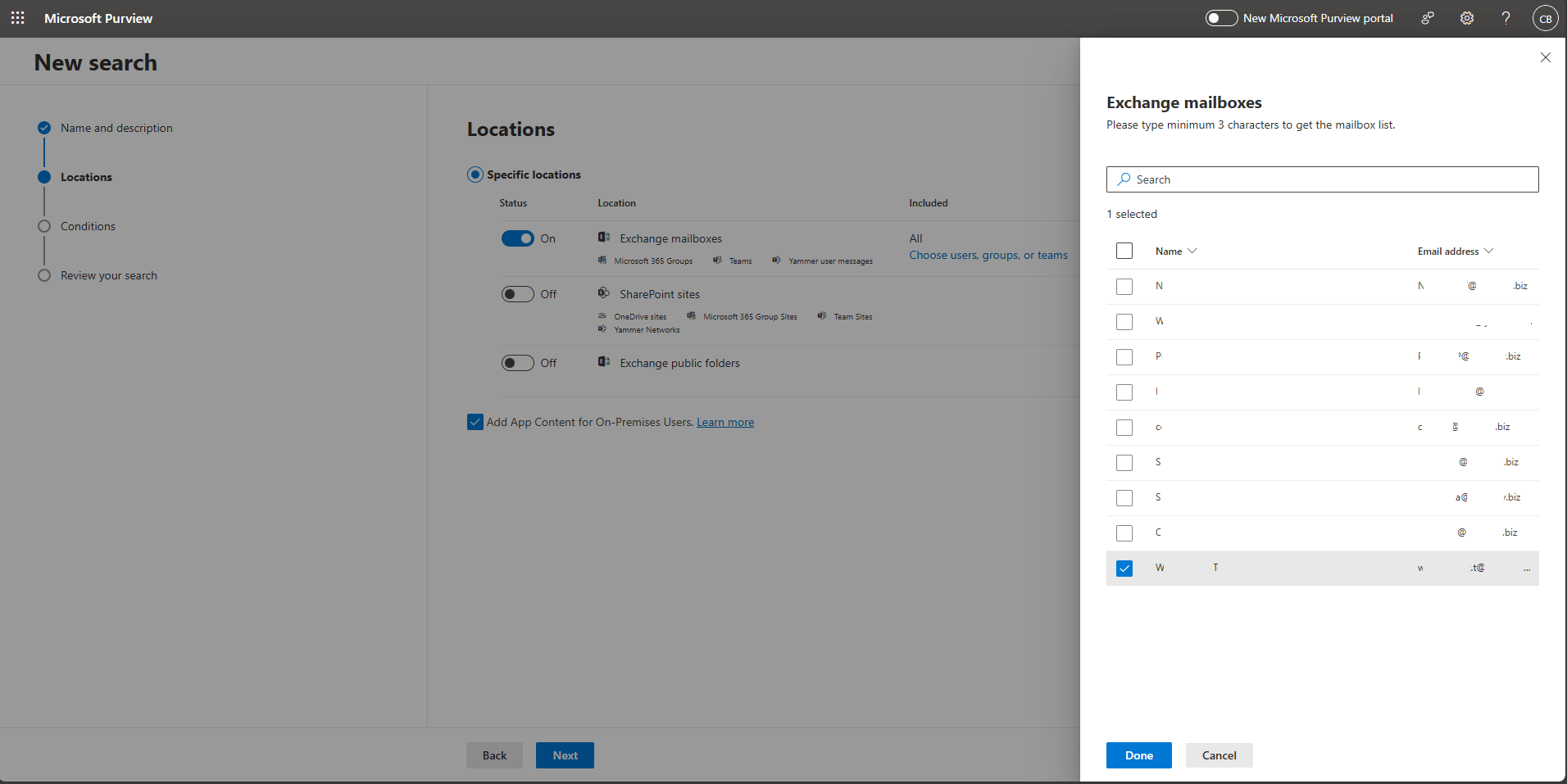Click the connections icon next to settings gear

[x=1428, y=18]
